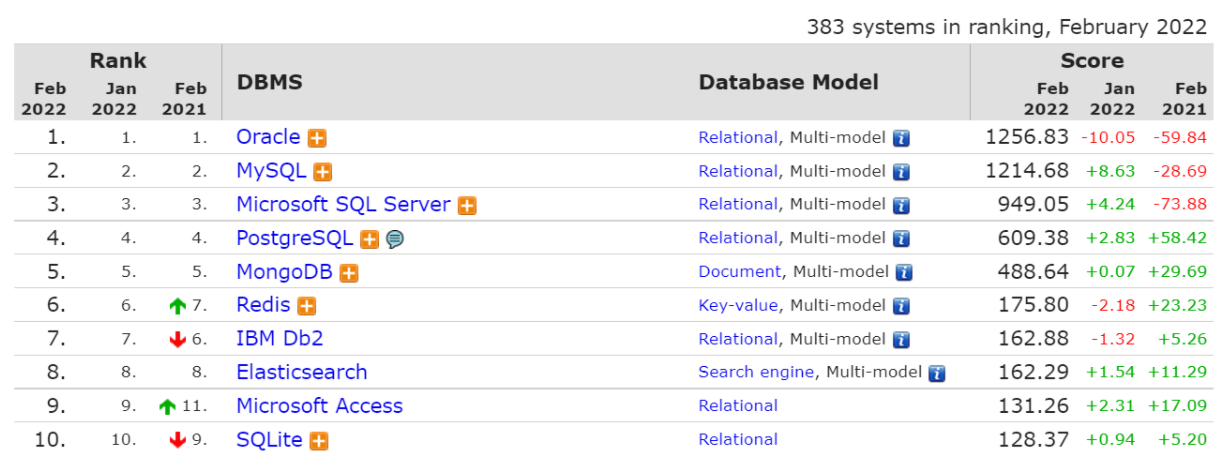Click the Rank column header
This screenshot has height=457, width=1230.
point(118,61)
